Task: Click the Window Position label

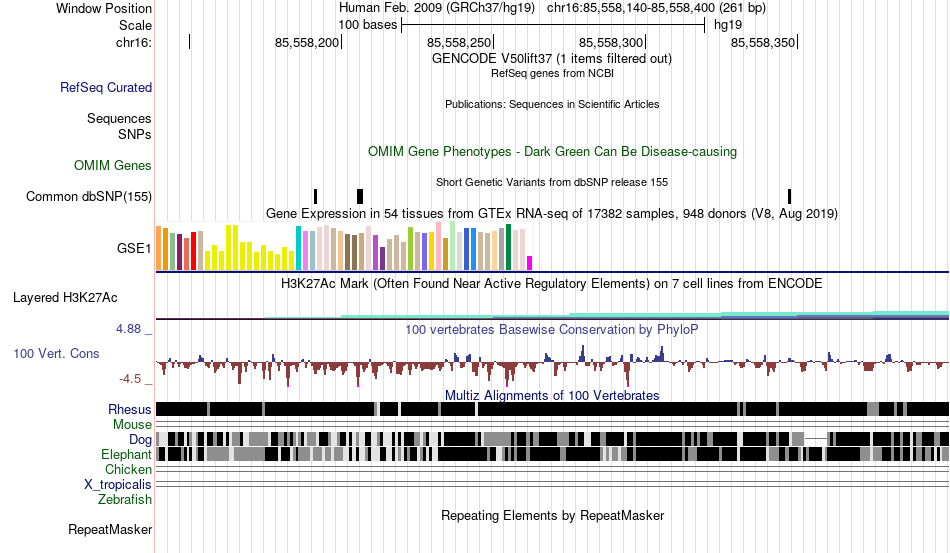Action: (x=104, y=8)
